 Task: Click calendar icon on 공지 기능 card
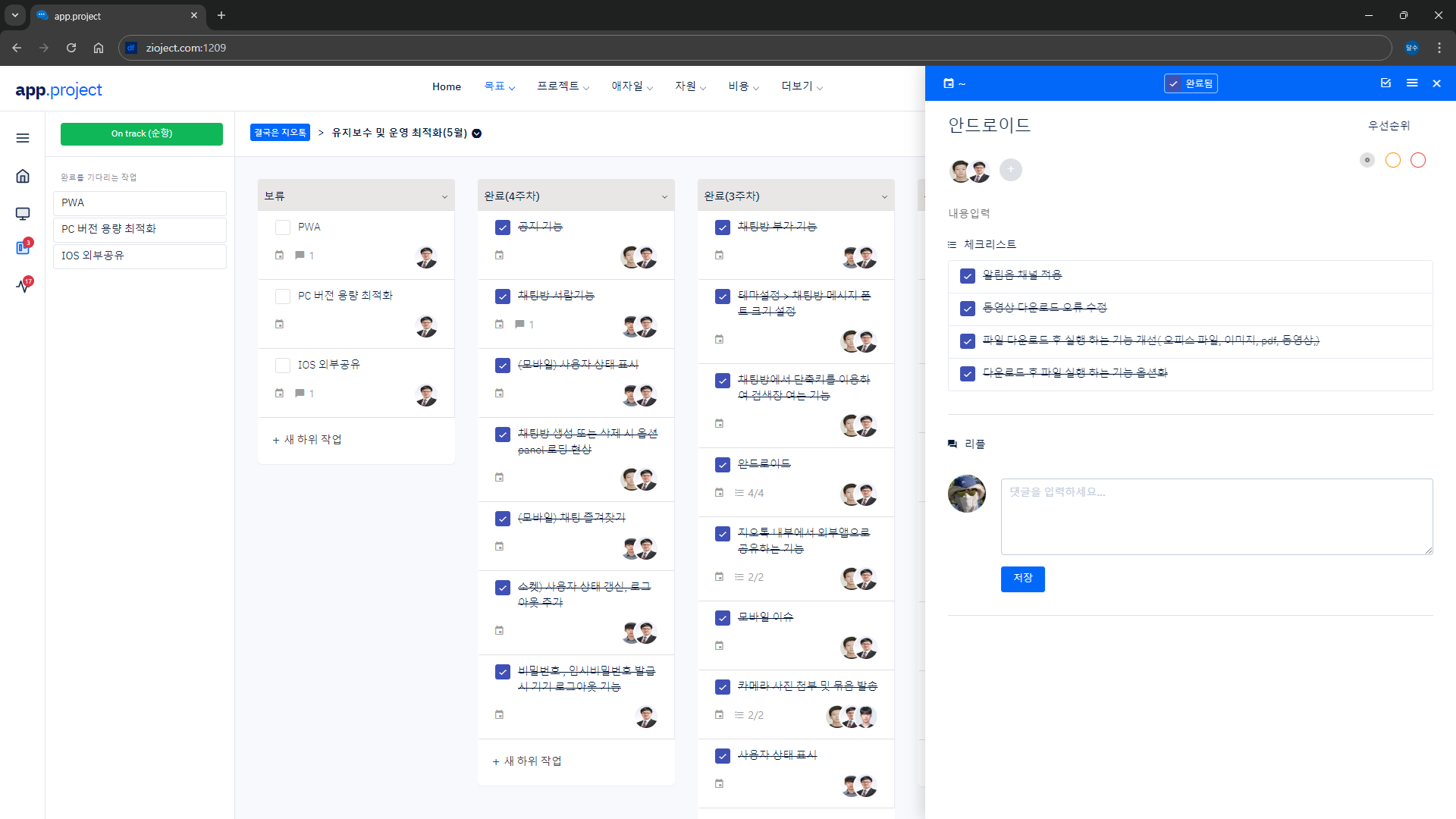coord(499,256)
